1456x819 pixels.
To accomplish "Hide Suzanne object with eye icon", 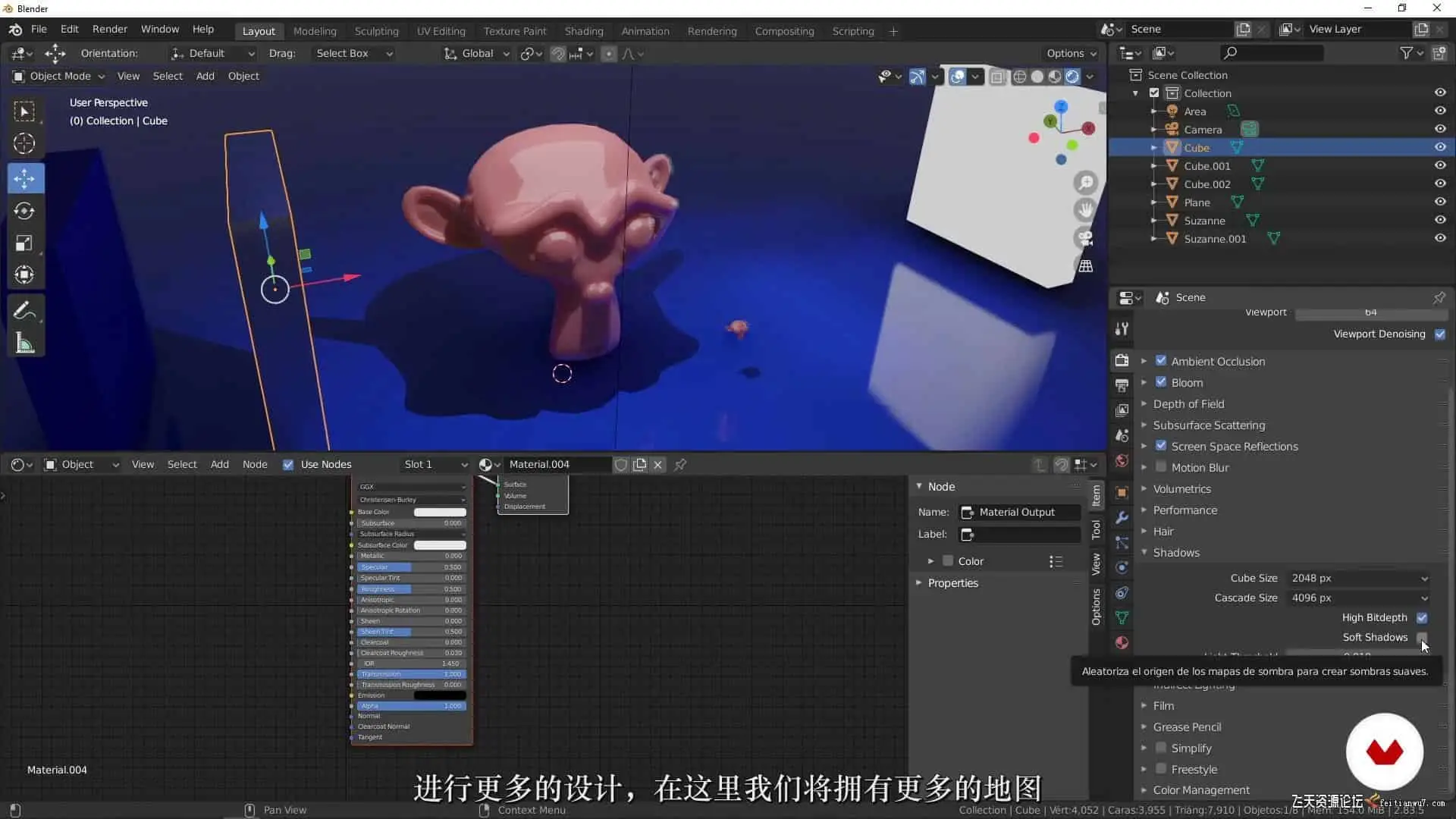I will click(x=1439, y=221).
